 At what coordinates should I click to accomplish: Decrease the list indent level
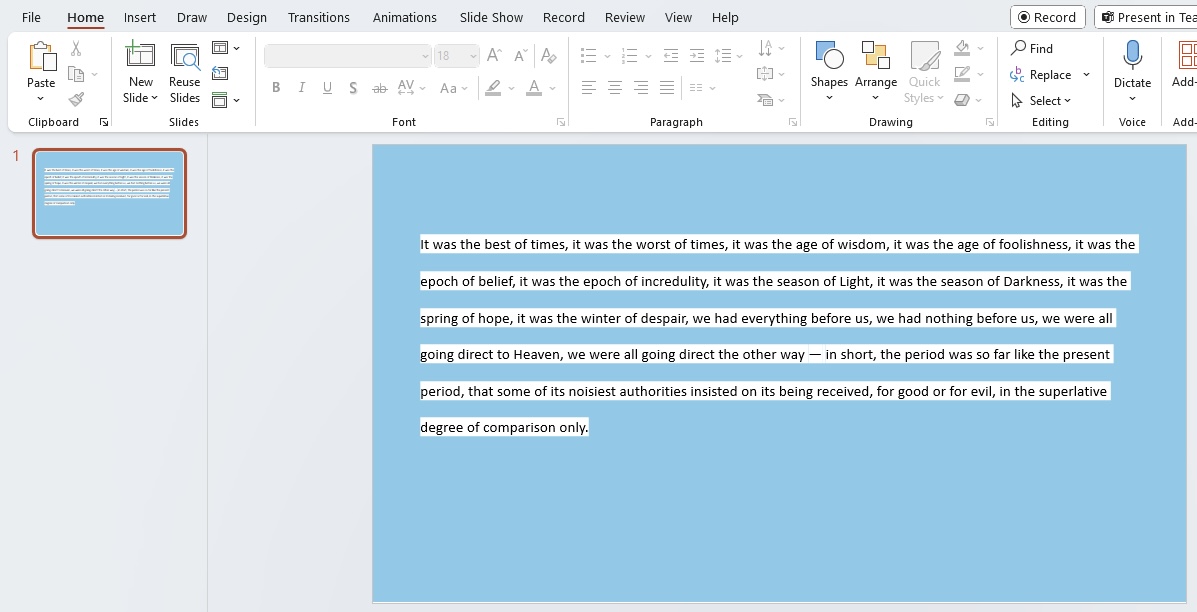pos(670,55)
